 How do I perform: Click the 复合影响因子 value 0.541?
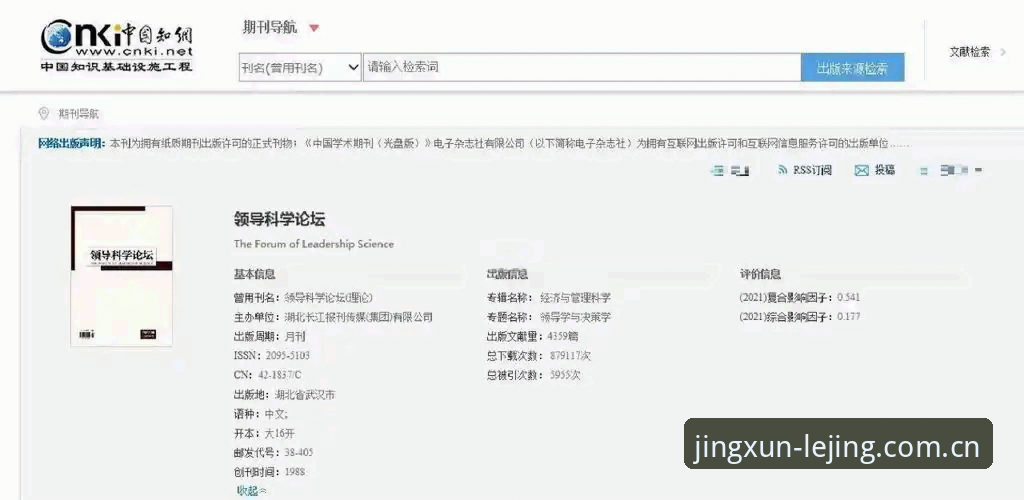click(848, 298)
